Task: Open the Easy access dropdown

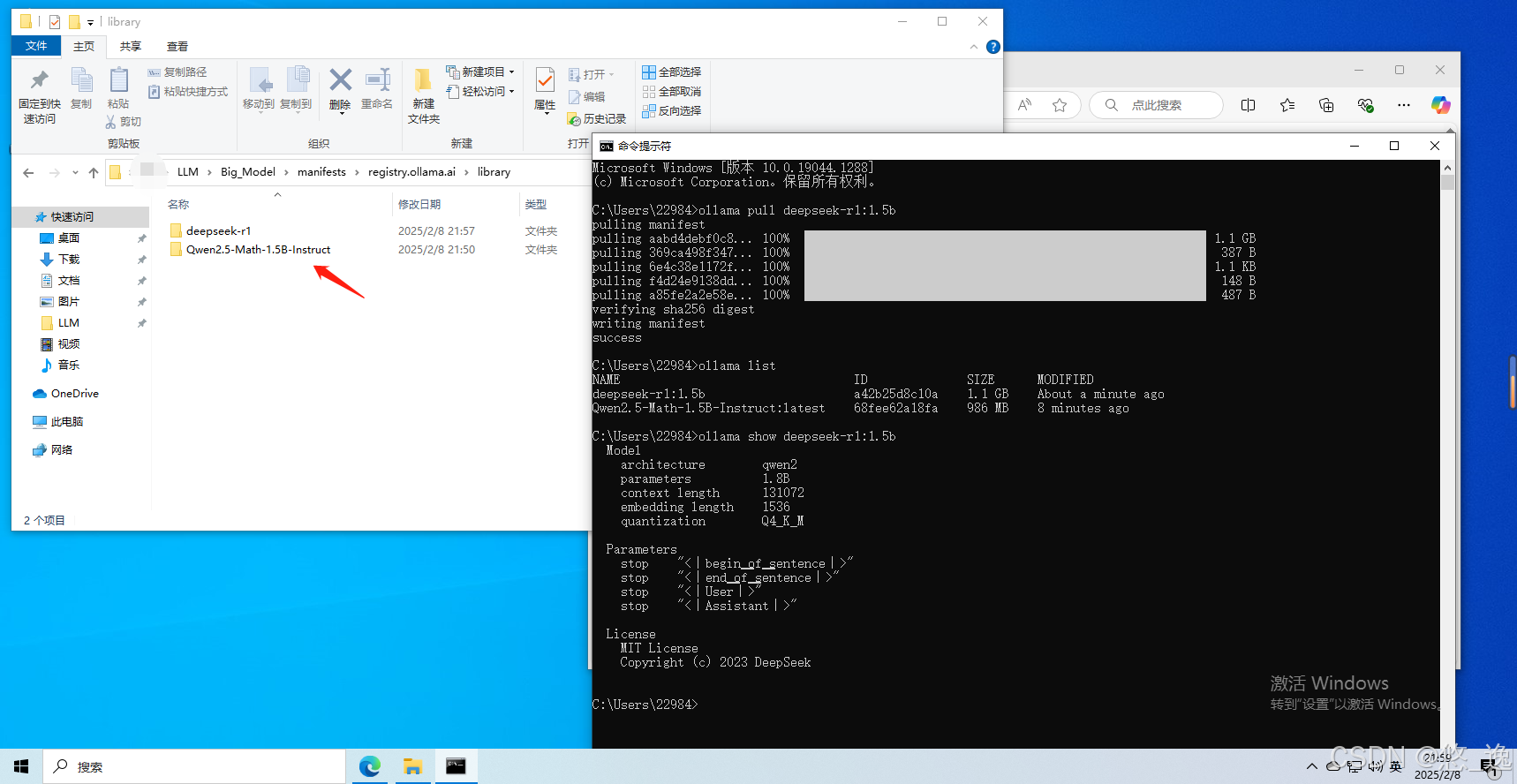Action: click(x=480, y=92)
